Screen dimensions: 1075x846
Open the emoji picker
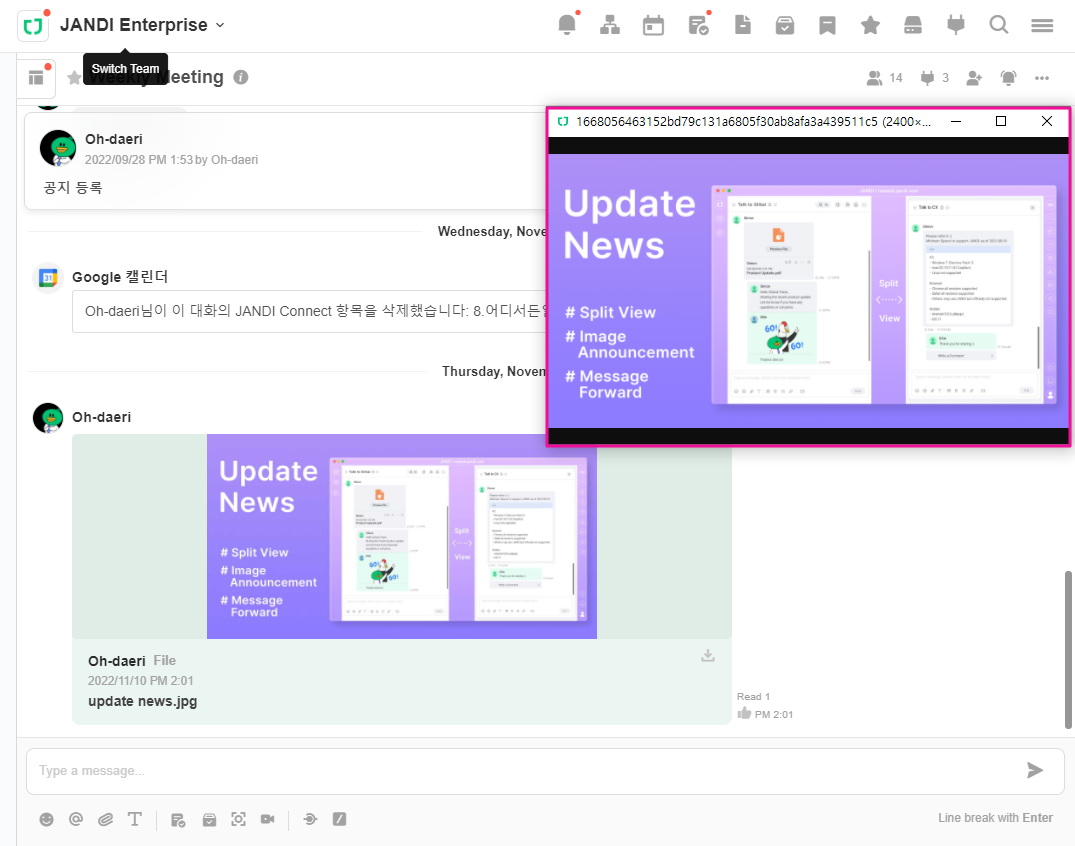(x=47, y=819)
